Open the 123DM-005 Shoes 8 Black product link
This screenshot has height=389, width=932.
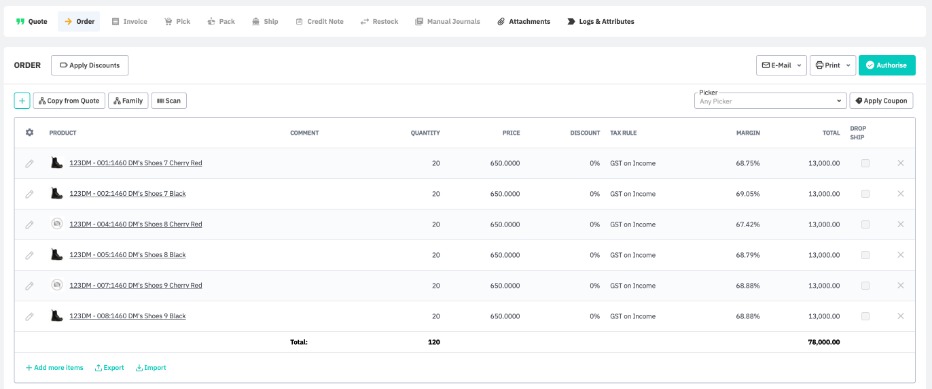point(128,255)
